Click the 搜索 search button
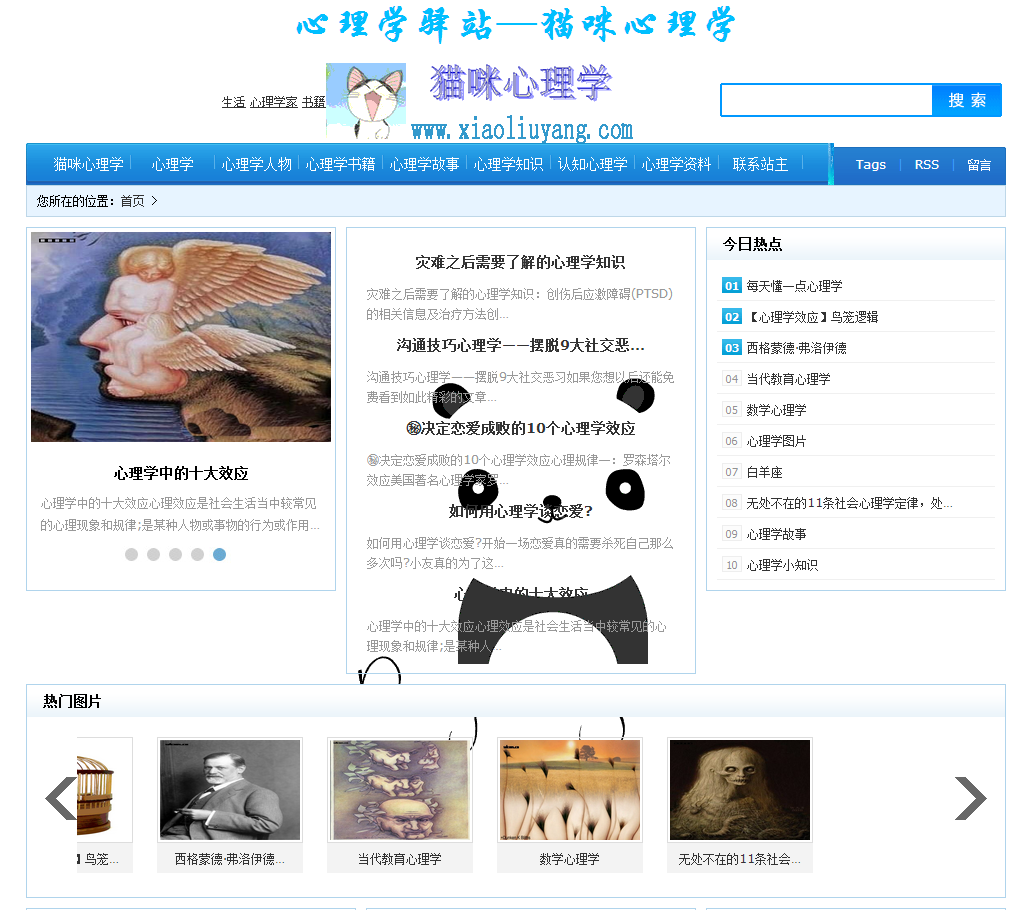This screenshot has height=910, width=1034. [967, 100]
